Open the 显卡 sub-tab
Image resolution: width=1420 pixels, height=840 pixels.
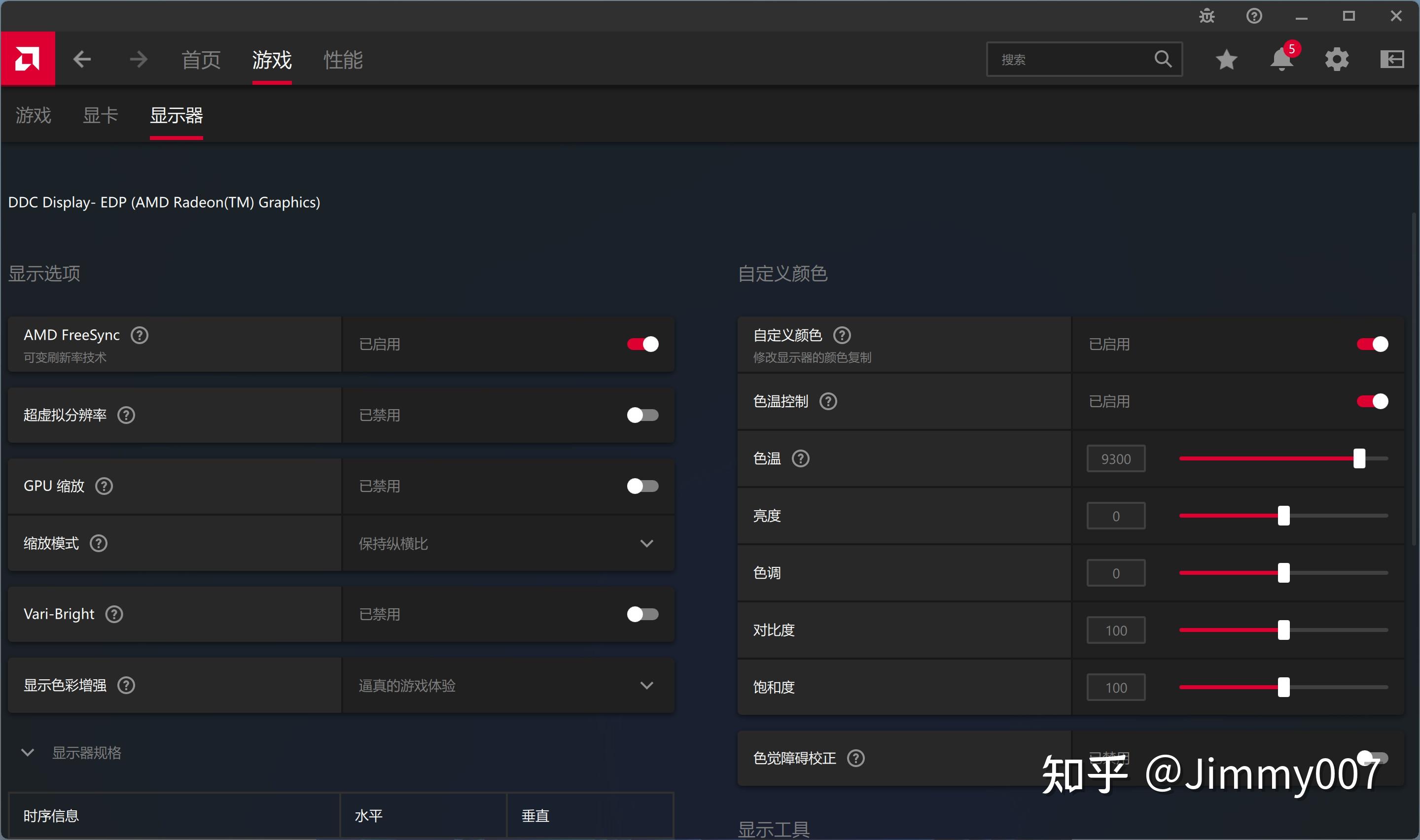[100, 115]
